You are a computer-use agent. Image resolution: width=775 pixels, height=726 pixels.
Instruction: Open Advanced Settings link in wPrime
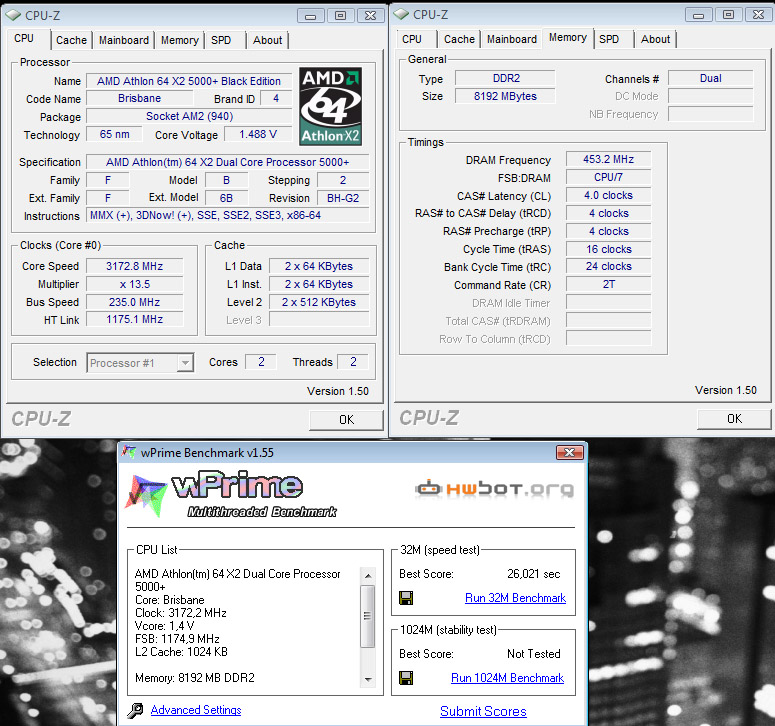[196, 710]
